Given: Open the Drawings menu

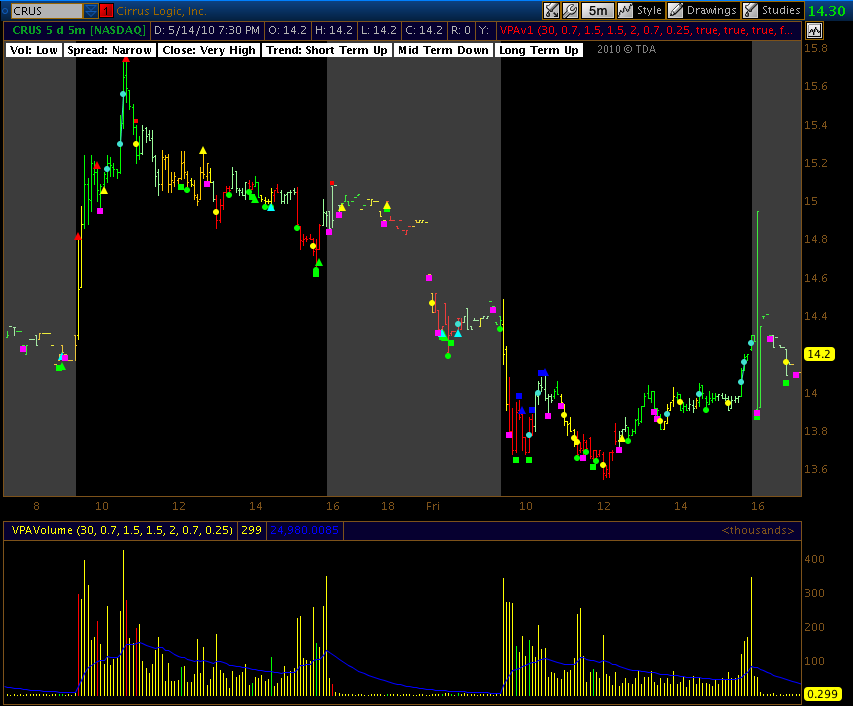Looking at the screenshot, I should [x=703, y=10].
